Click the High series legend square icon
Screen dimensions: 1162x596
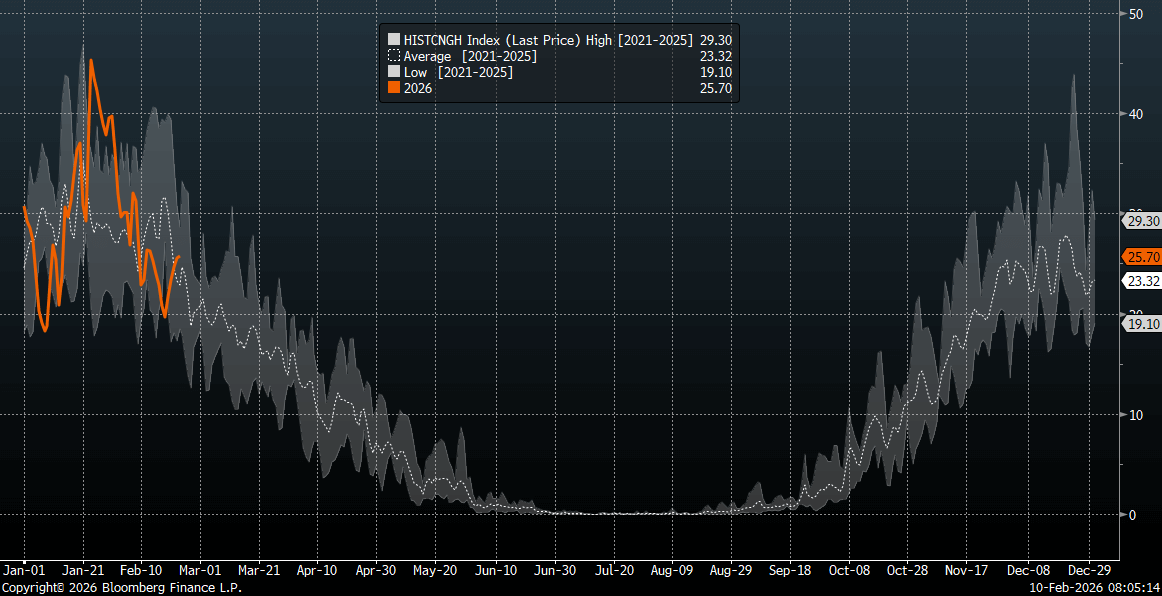tap(393, 40)
